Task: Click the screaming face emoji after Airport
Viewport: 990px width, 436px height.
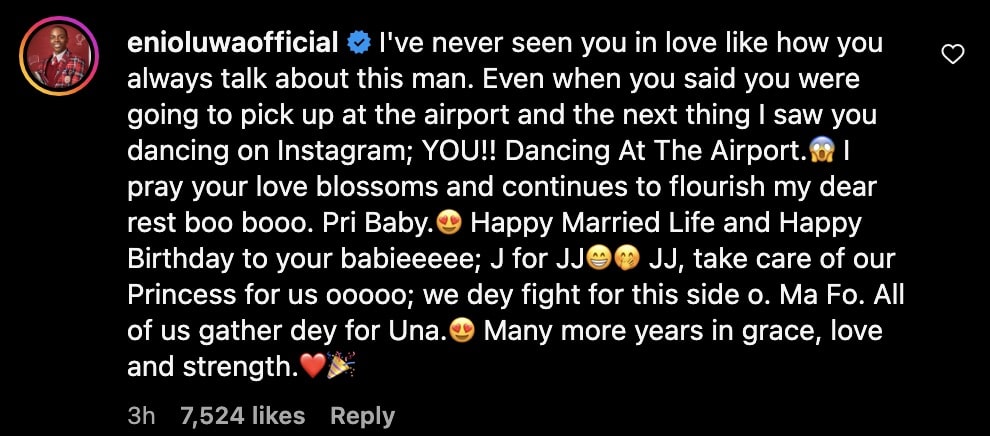Action: point(820,152)
